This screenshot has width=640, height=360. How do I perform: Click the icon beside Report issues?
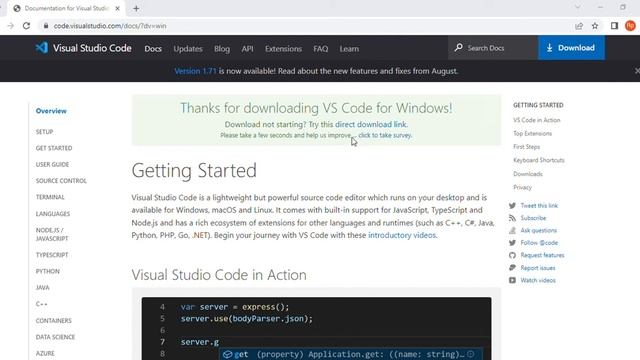[512, 268]
